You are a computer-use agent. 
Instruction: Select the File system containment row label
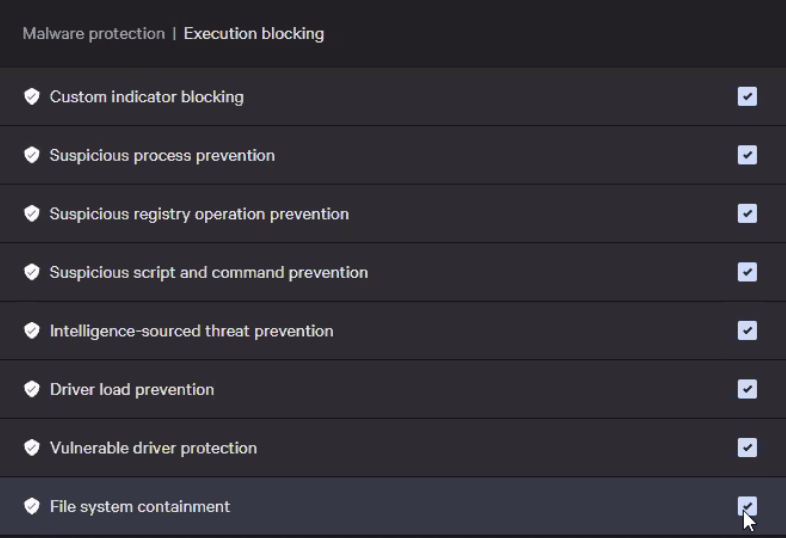tap(140, 506)
